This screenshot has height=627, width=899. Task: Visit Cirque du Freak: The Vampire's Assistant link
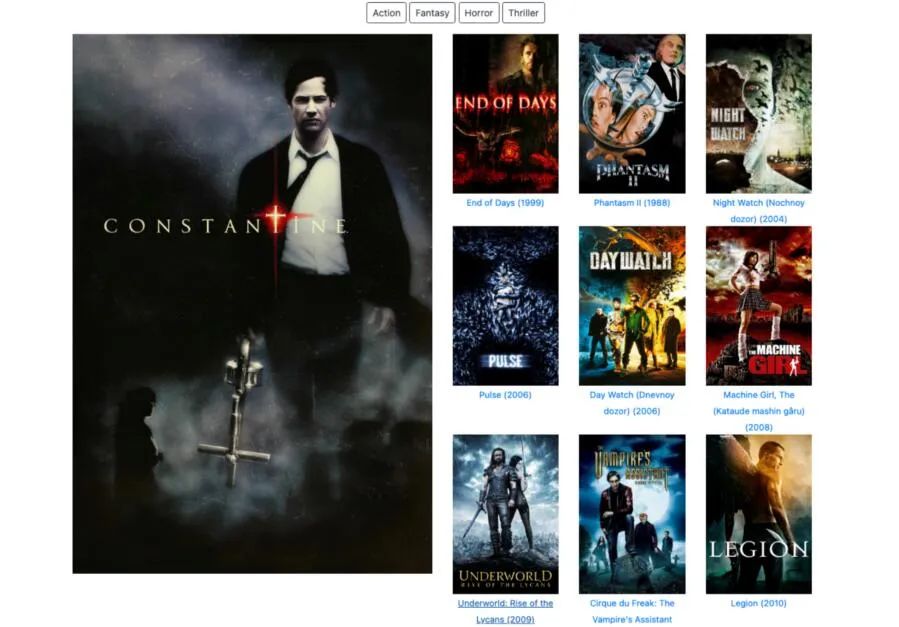tap(632, 612)
